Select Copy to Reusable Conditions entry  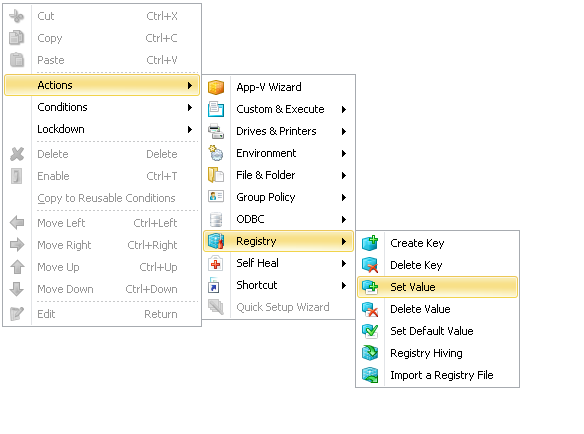click(102, 198)
